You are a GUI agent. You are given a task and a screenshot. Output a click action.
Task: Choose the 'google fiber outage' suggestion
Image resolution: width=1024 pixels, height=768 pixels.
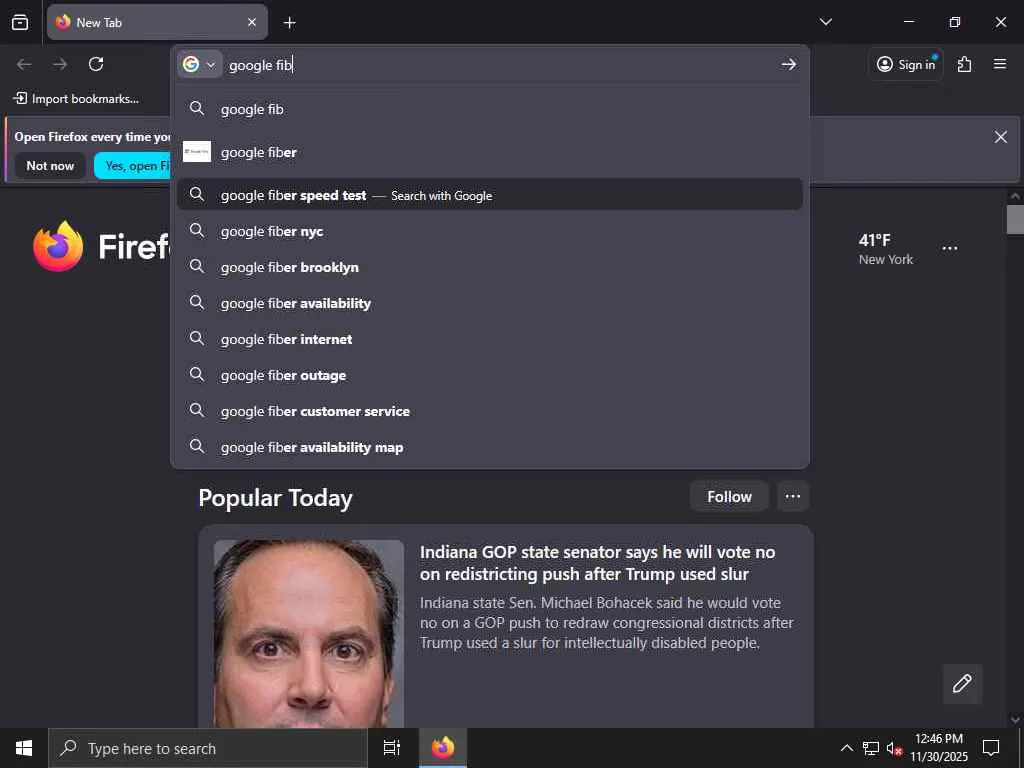coord(490,375)
